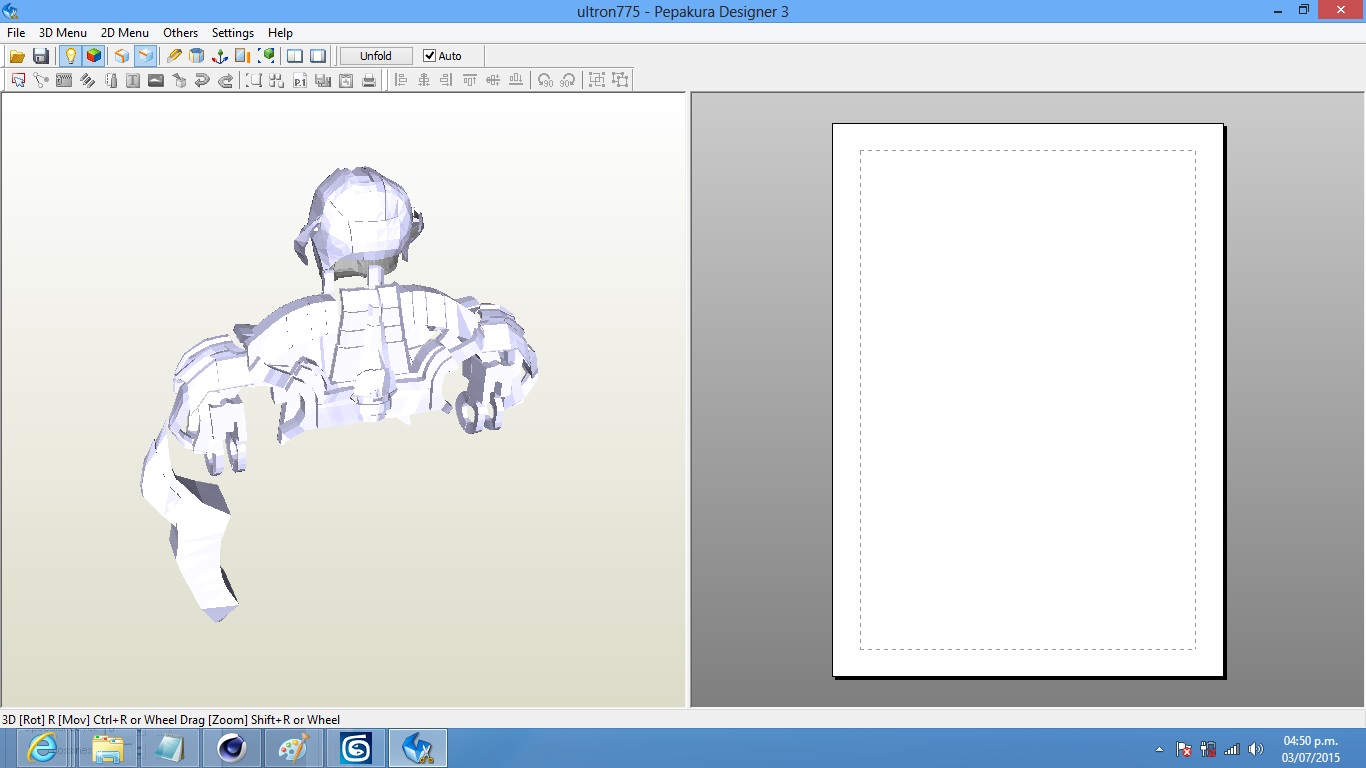The height and width of the screenshot is (768, 1366).
Task: Click the Unfold button
Action: click(376, 56)
